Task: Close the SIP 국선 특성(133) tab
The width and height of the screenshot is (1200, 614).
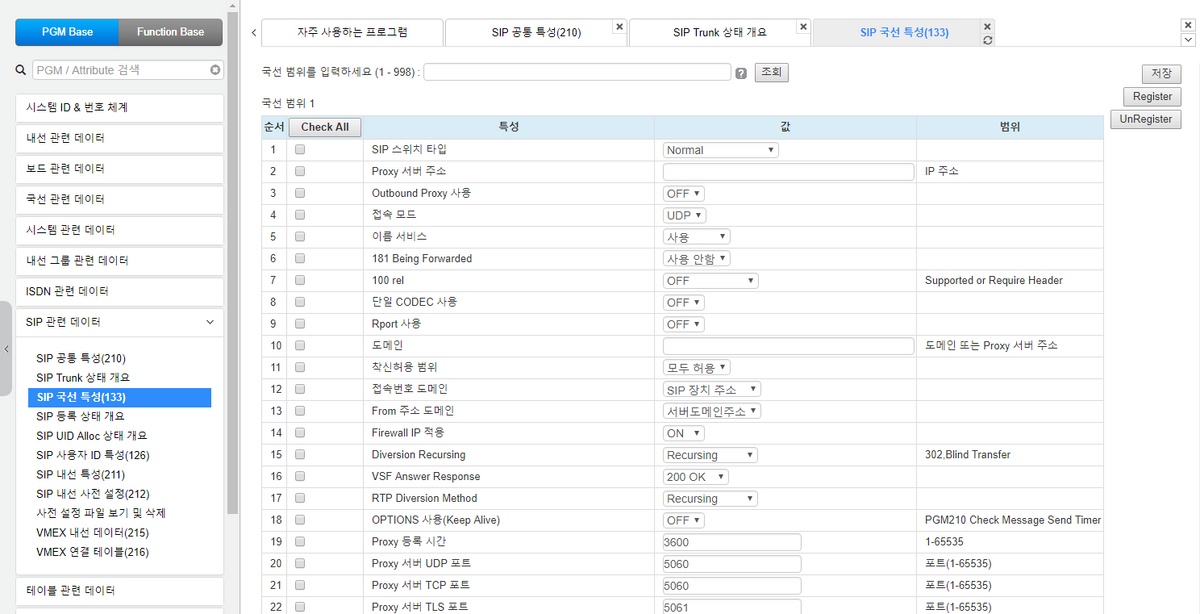Action: 988,26
